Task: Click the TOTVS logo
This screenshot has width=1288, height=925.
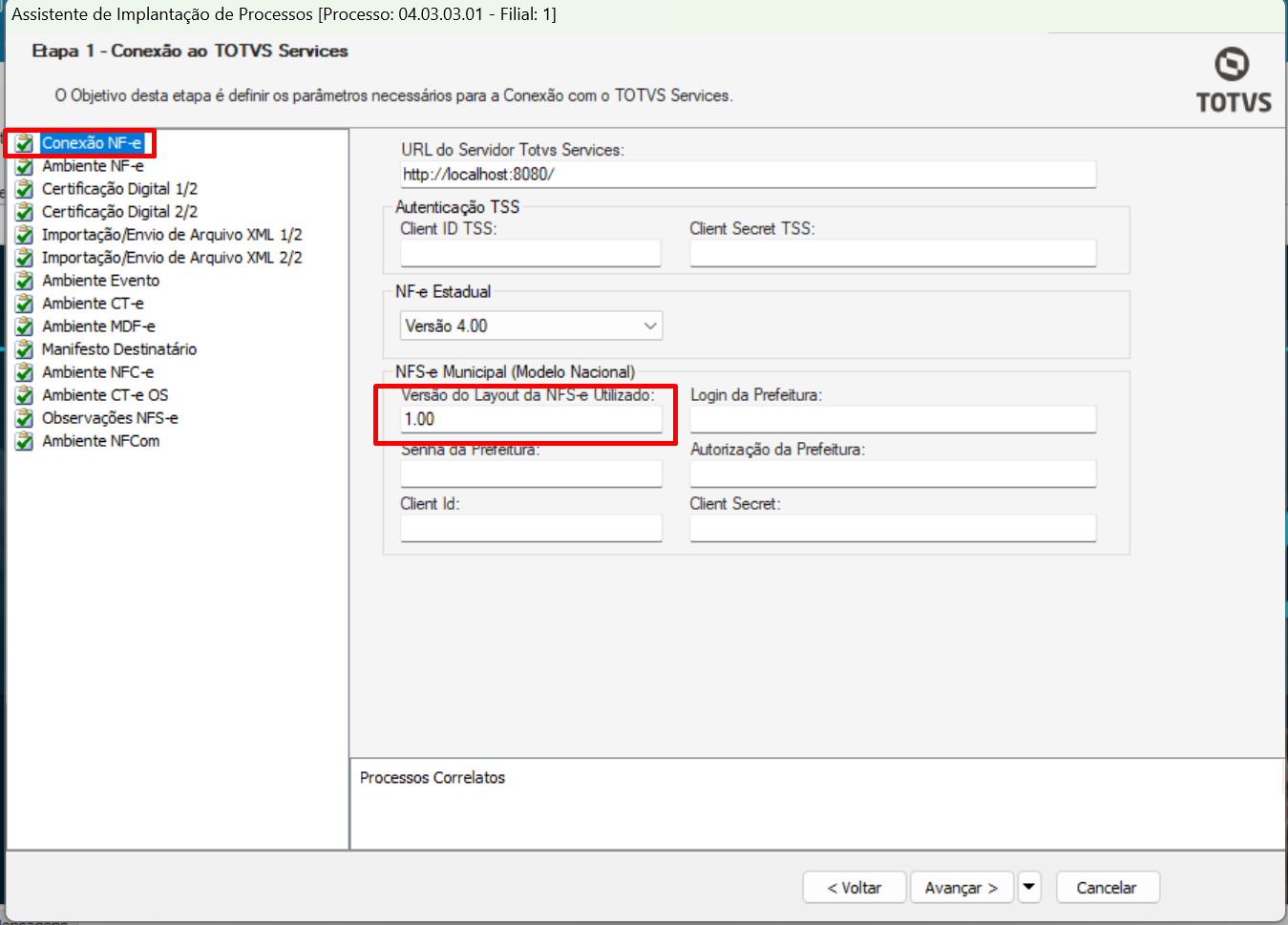Action: click(1234, 81)
